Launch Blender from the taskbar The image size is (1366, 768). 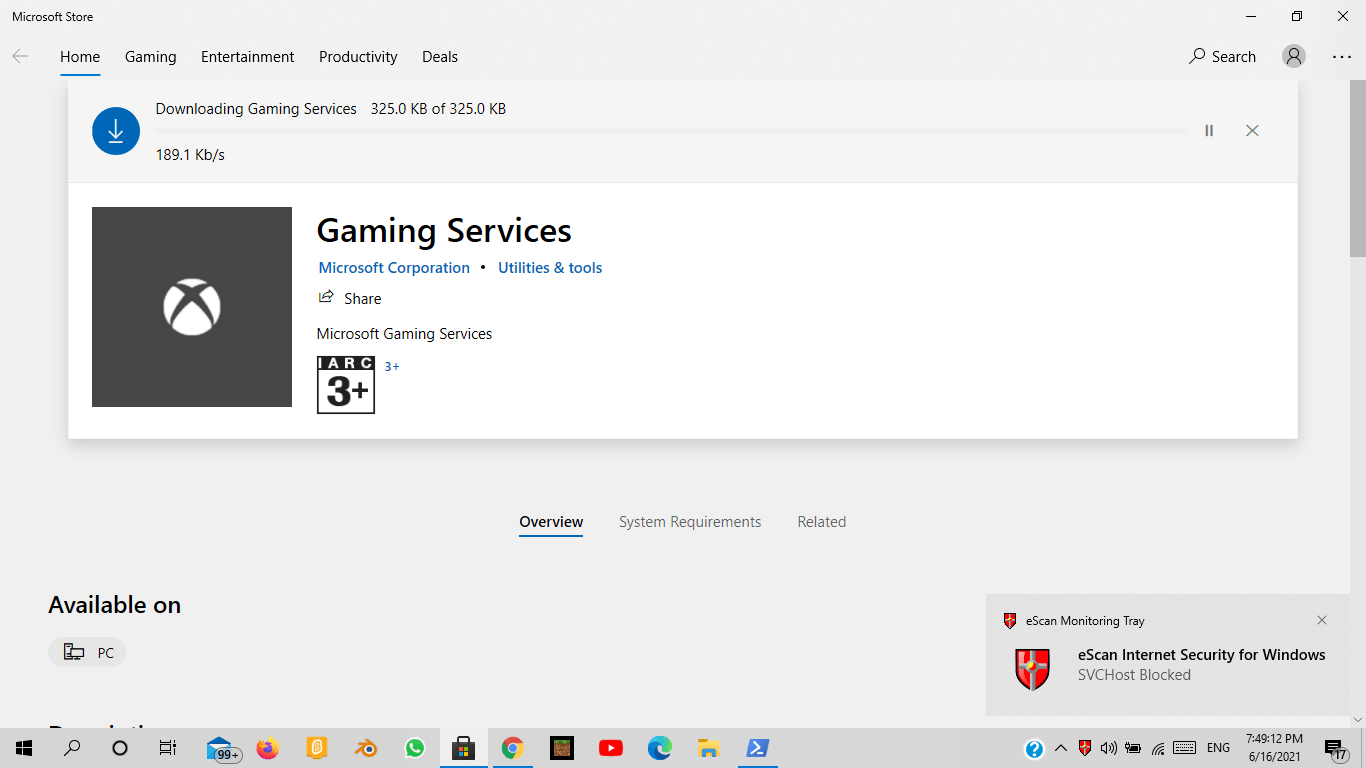click(366, 748)
